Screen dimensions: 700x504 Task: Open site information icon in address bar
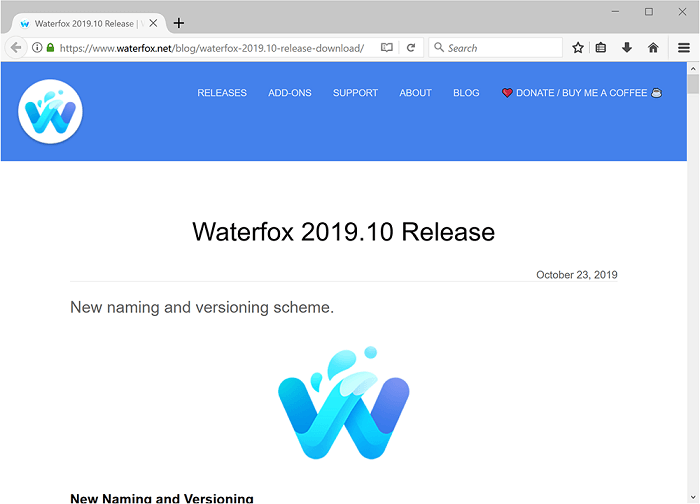click(x=37, y=47)
